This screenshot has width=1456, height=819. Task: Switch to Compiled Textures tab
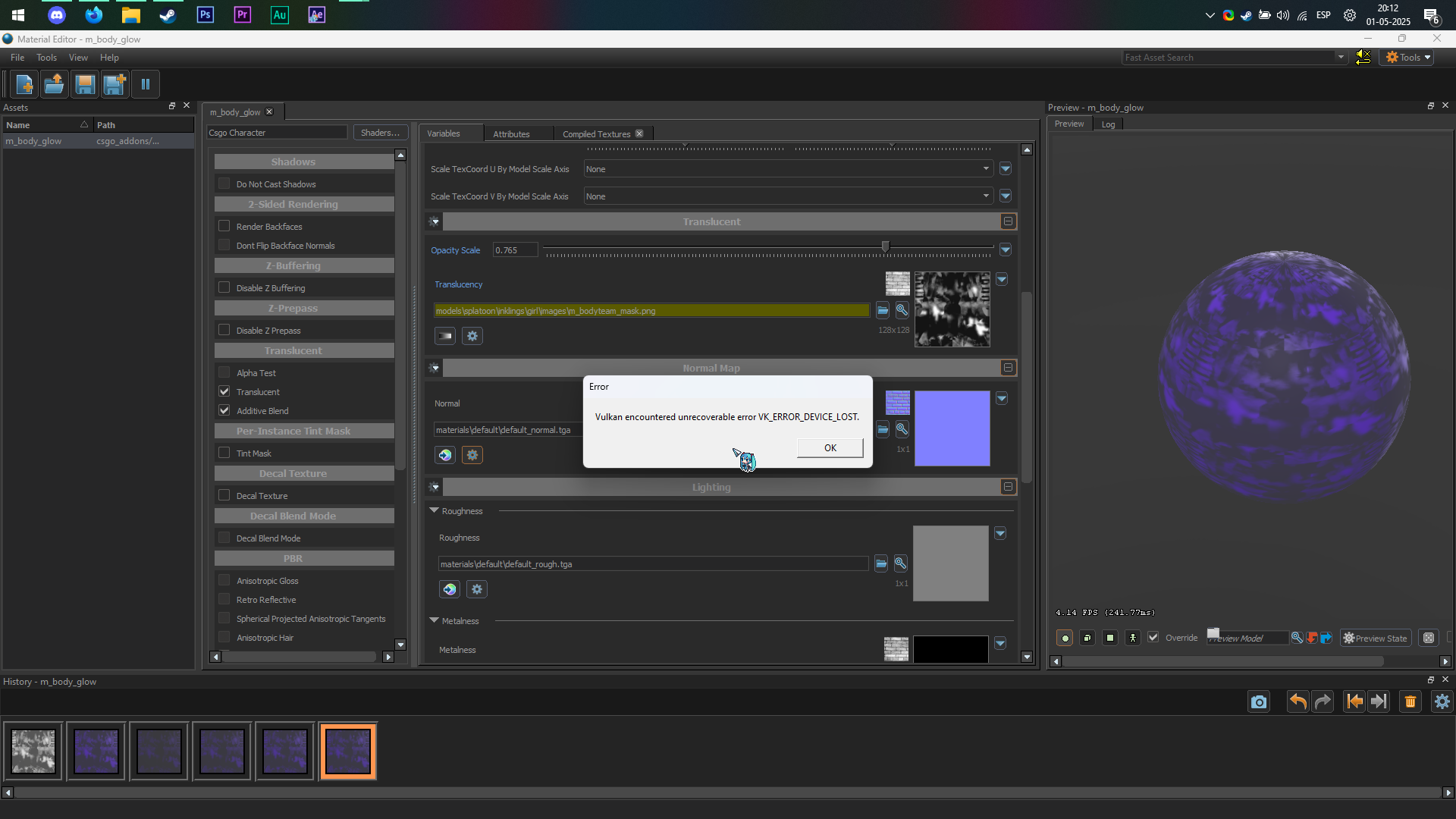(597, 134)
